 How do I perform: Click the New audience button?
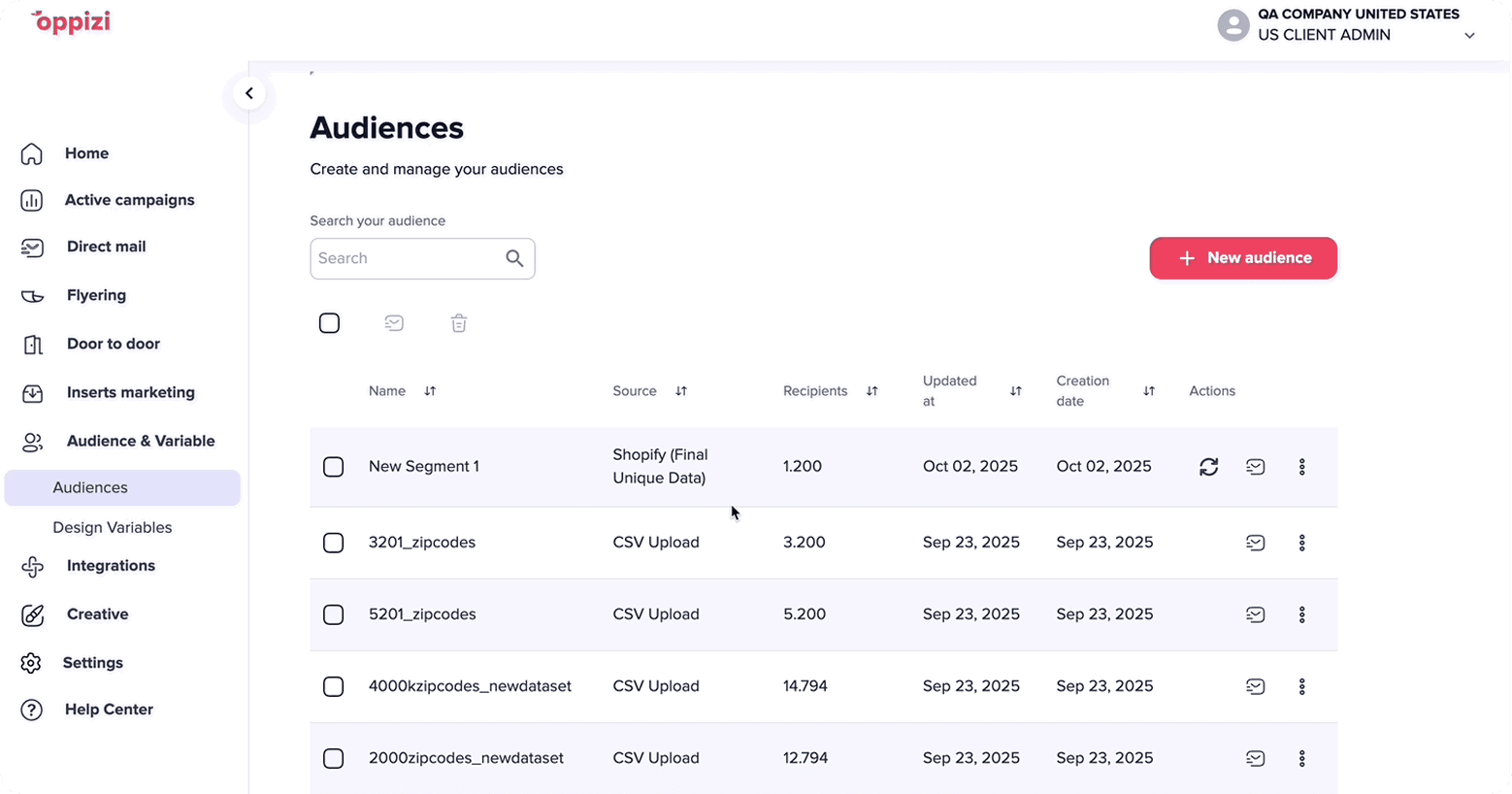tap(1243, 258)
